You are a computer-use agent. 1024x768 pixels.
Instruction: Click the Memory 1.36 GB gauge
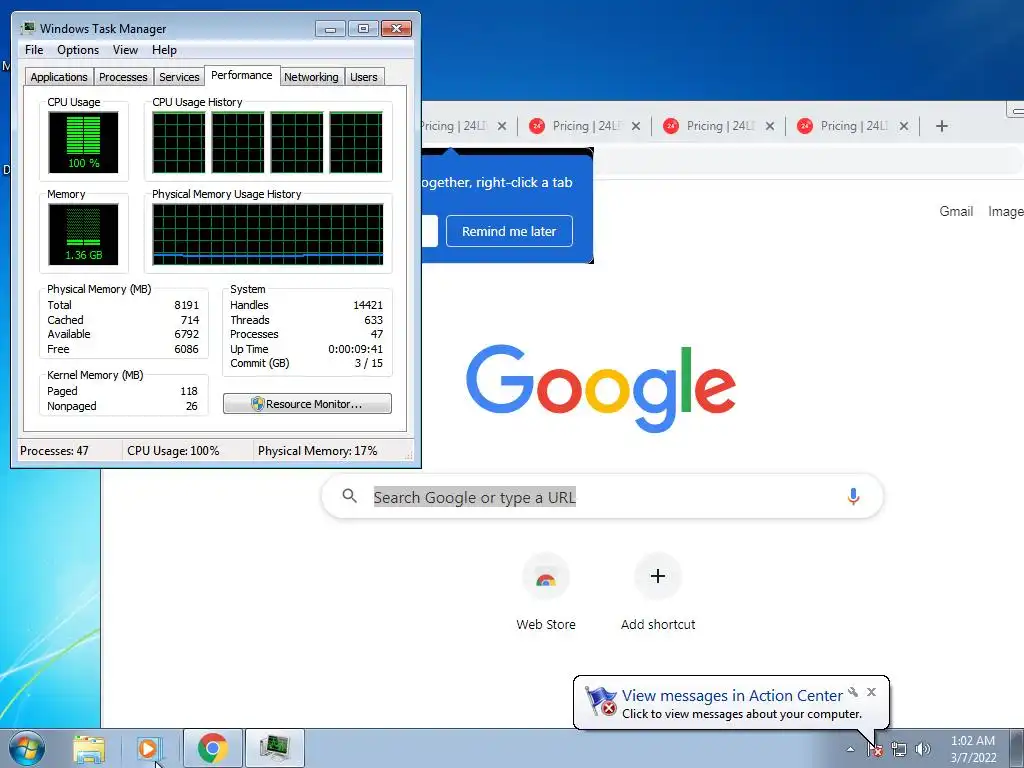(x=83, y=234)
